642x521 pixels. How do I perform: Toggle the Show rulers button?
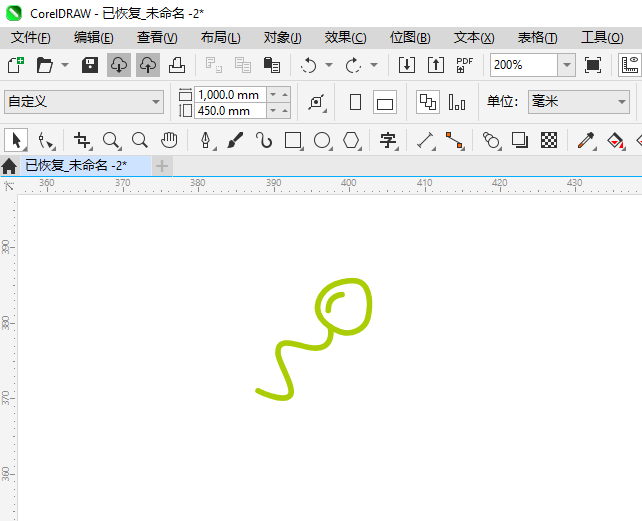[630, 65]
